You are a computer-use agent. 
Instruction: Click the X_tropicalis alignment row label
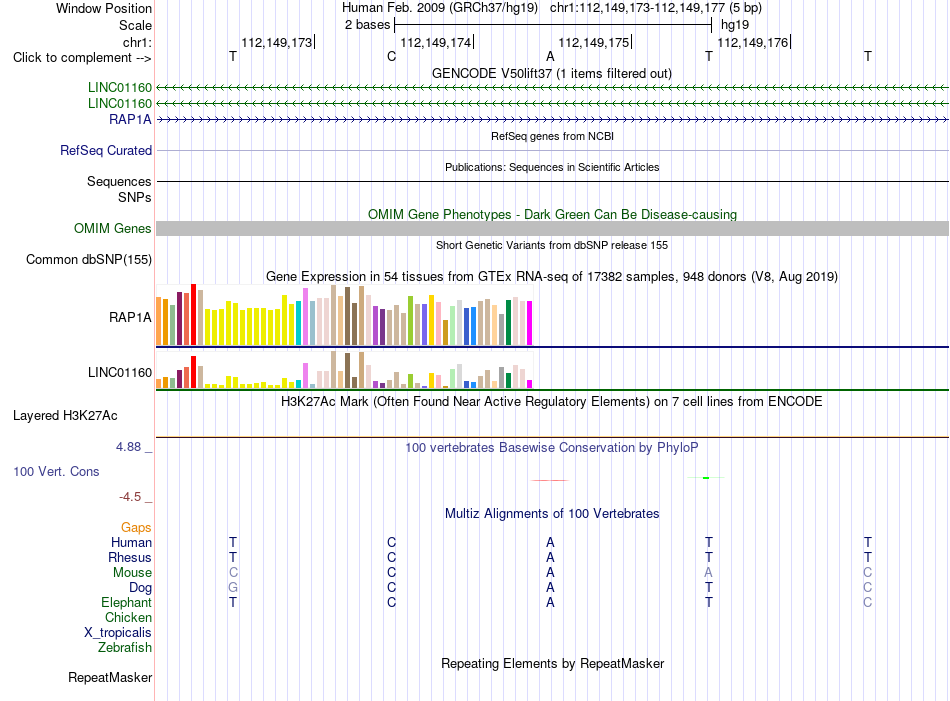coord(118,633)
